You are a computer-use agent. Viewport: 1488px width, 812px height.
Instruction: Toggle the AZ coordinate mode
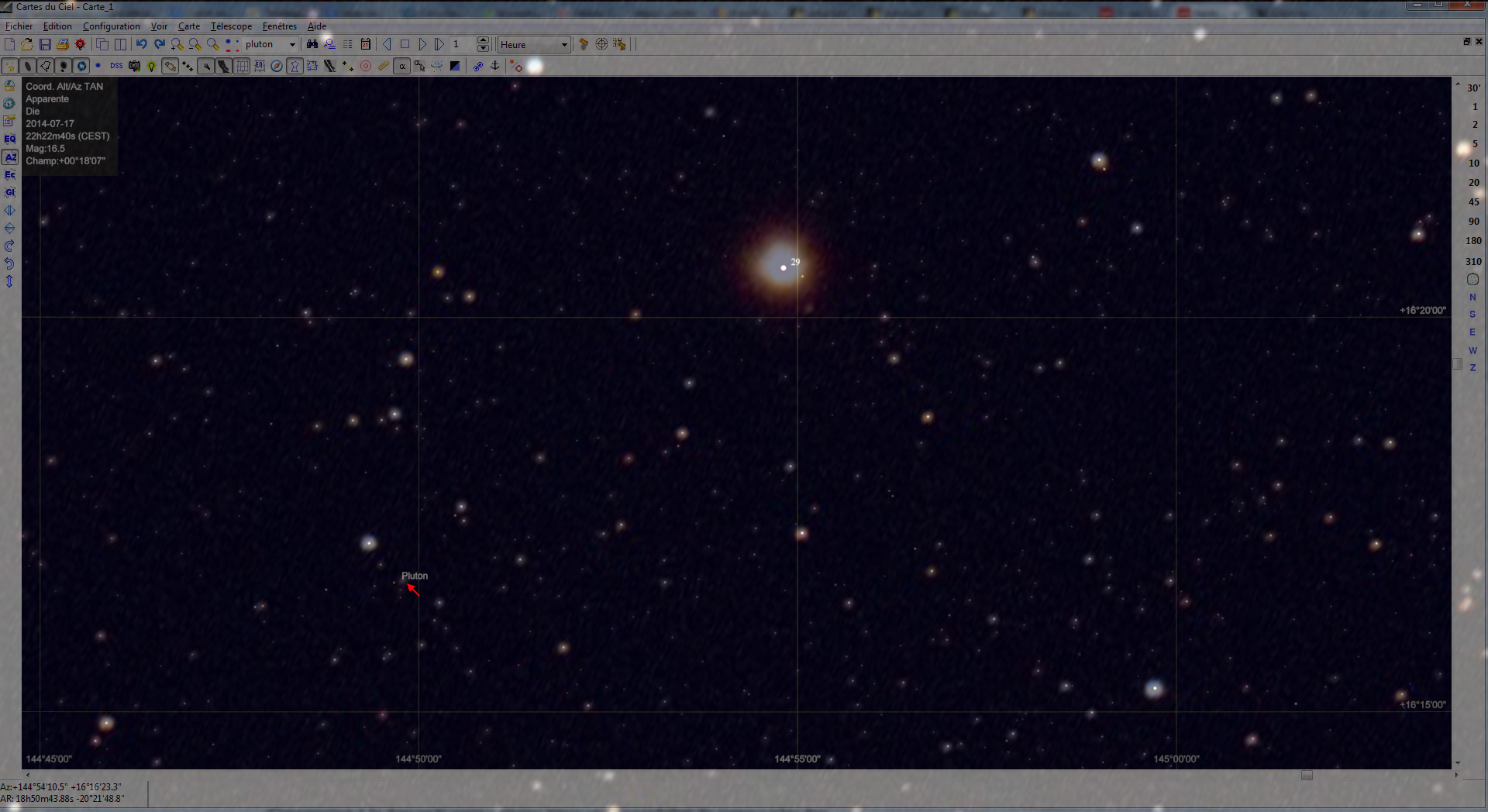pyautogui.click(x=10, y=157)
